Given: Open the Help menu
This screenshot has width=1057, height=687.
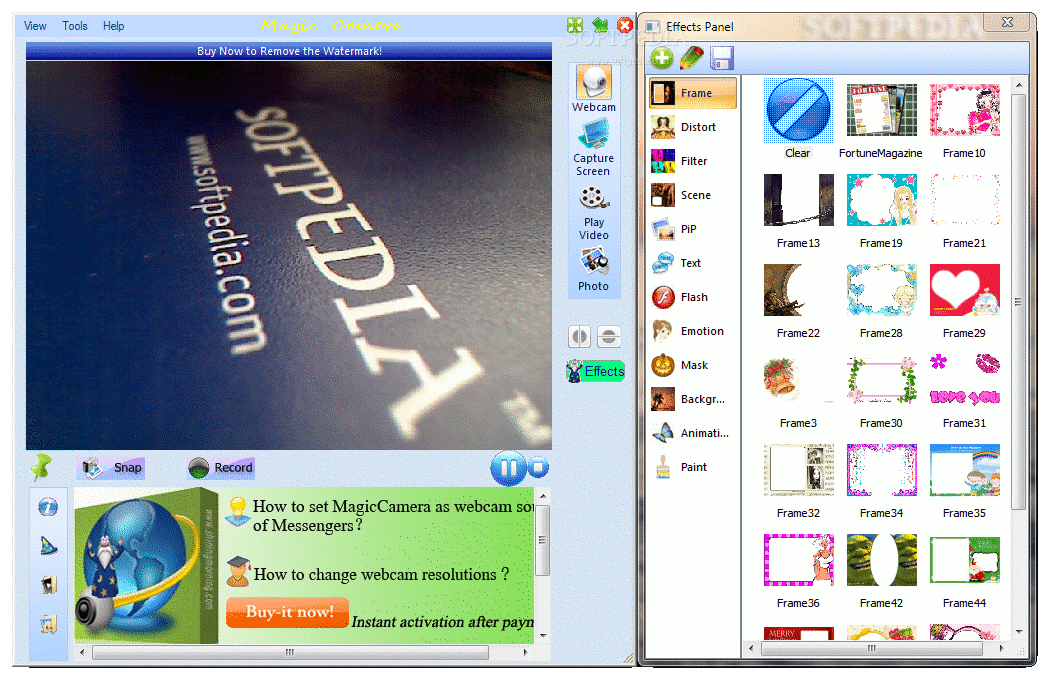Looking at the screenshot, I should 113,26.
